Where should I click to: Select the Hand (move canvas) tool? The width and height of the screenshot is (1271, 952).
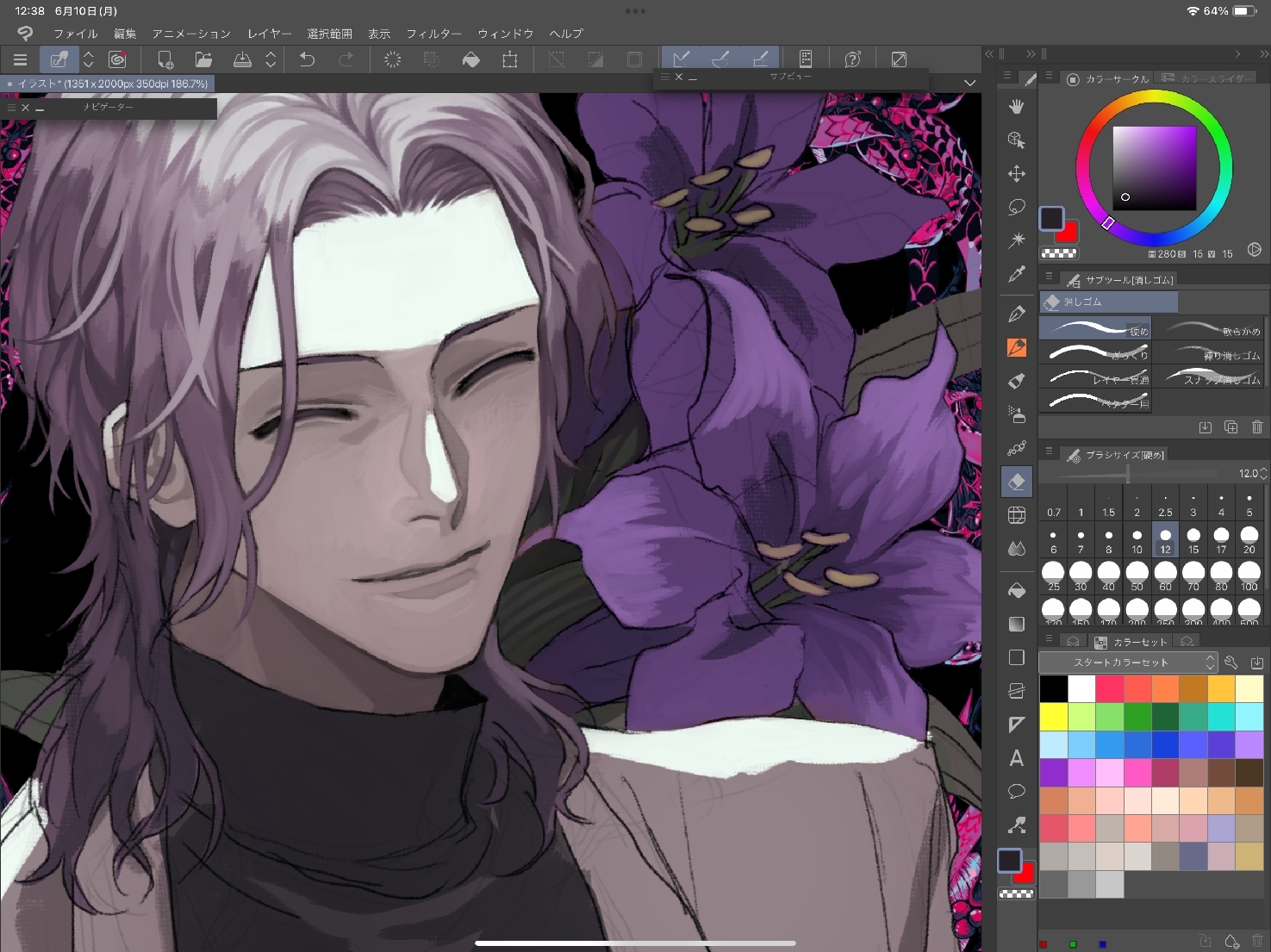pos(1017,107)
